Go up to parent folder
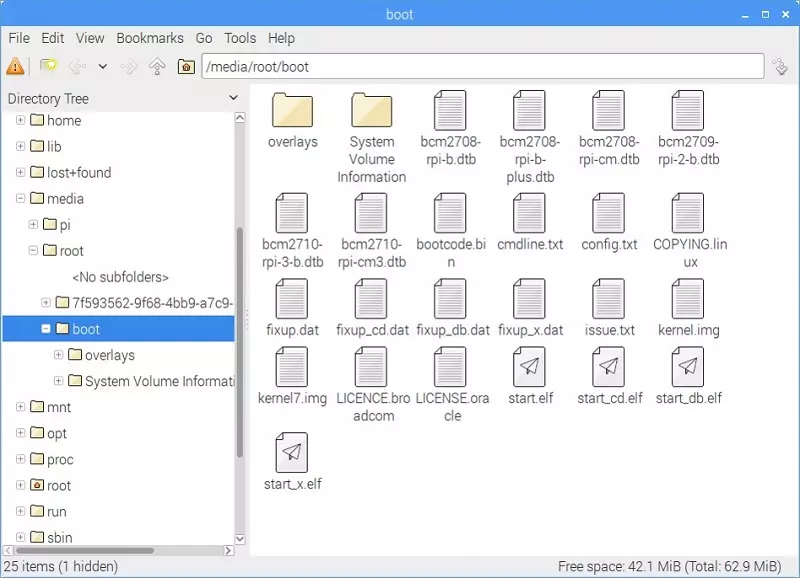This screenshot has width=800, height=578. pos(157,67)
